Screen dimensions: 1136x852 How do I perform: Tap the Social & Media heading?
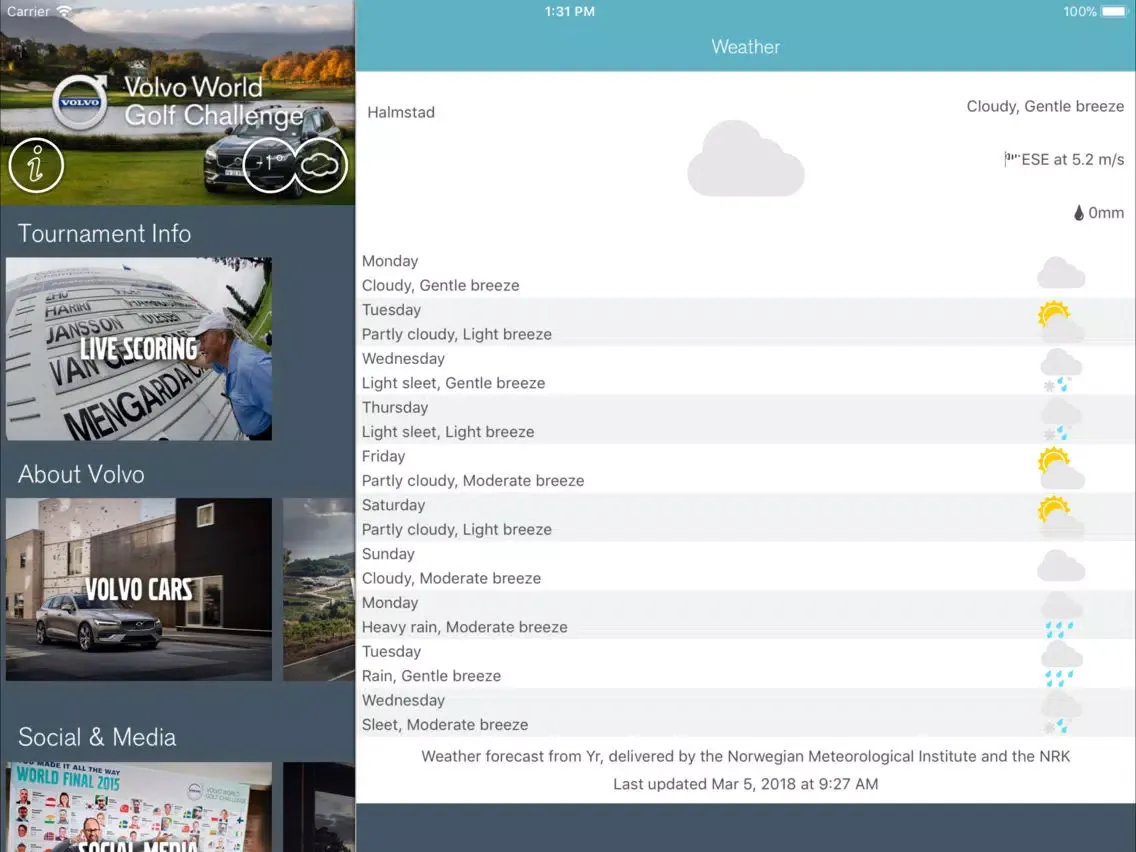[x=97, y=737]
